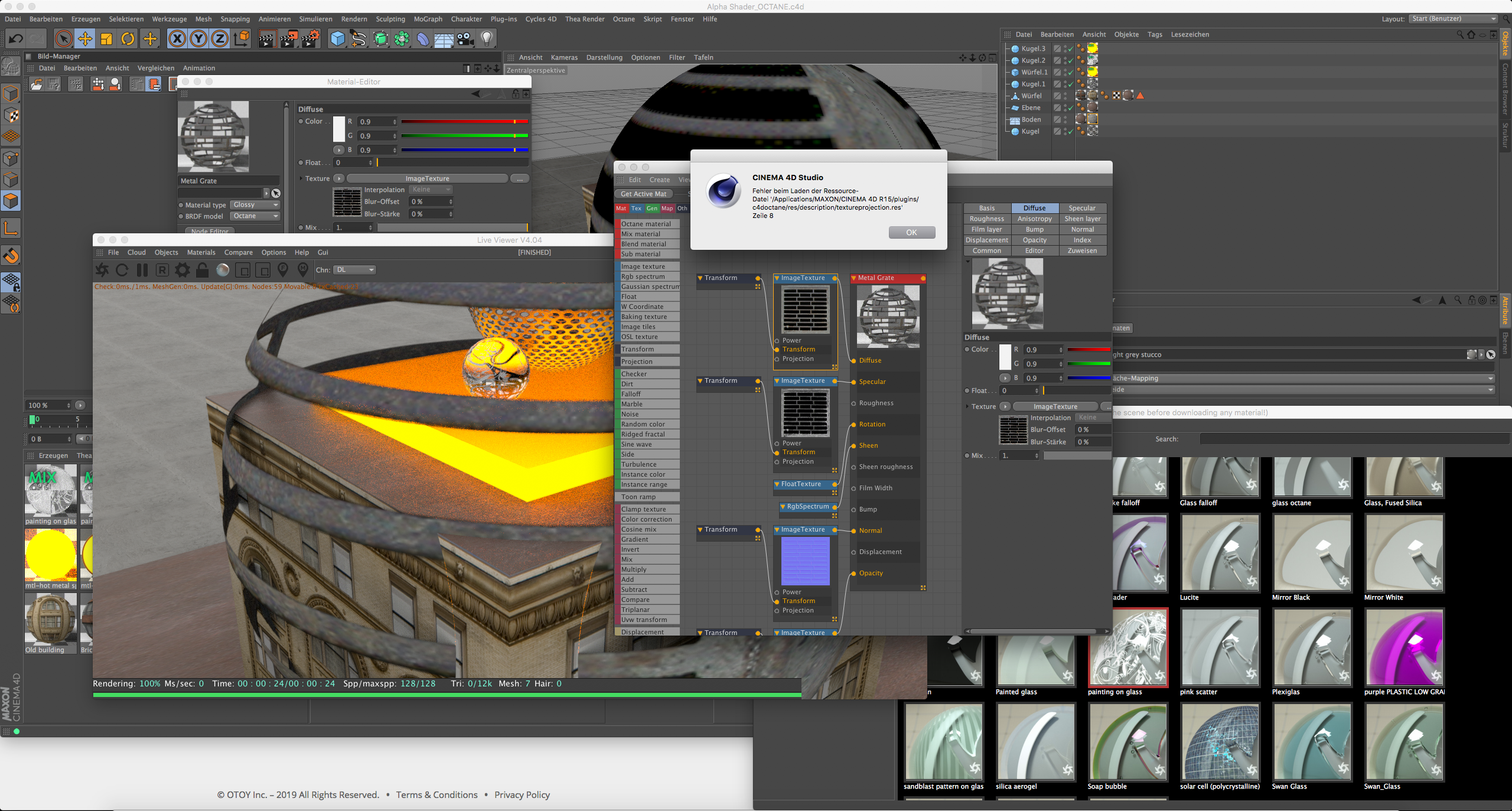
Task: Pause rendering in Live Viewer
Action: click(x=142, y=270)
